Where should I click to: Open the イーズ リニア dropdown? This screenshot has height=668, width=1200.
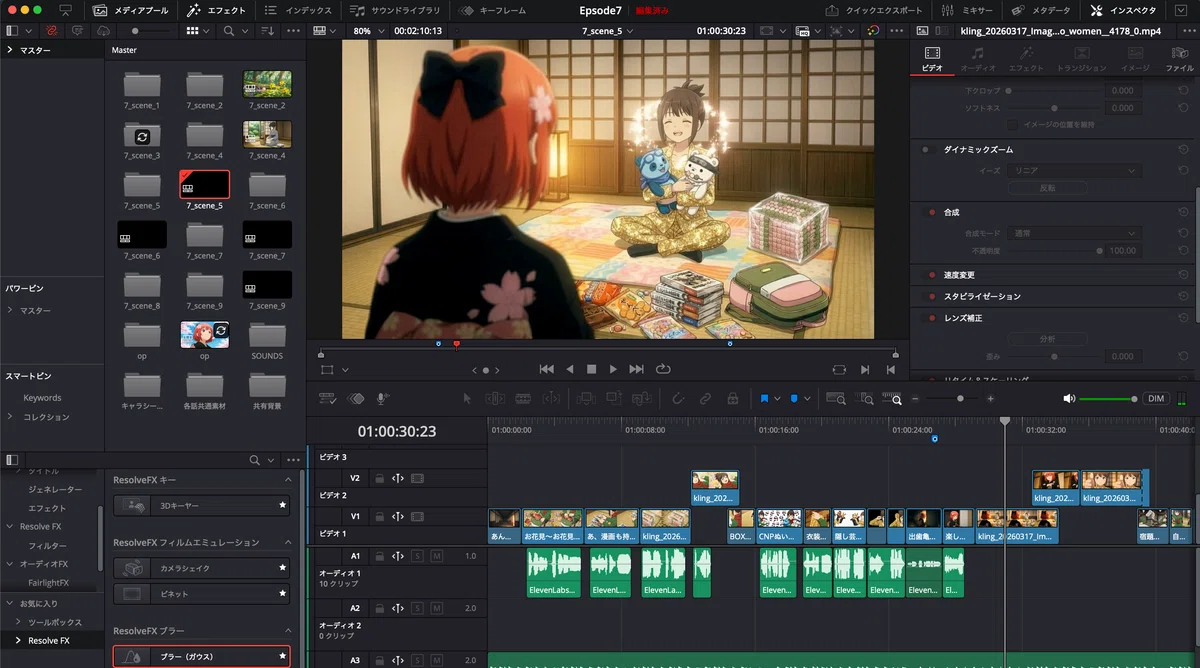(x=1075, y=171)
